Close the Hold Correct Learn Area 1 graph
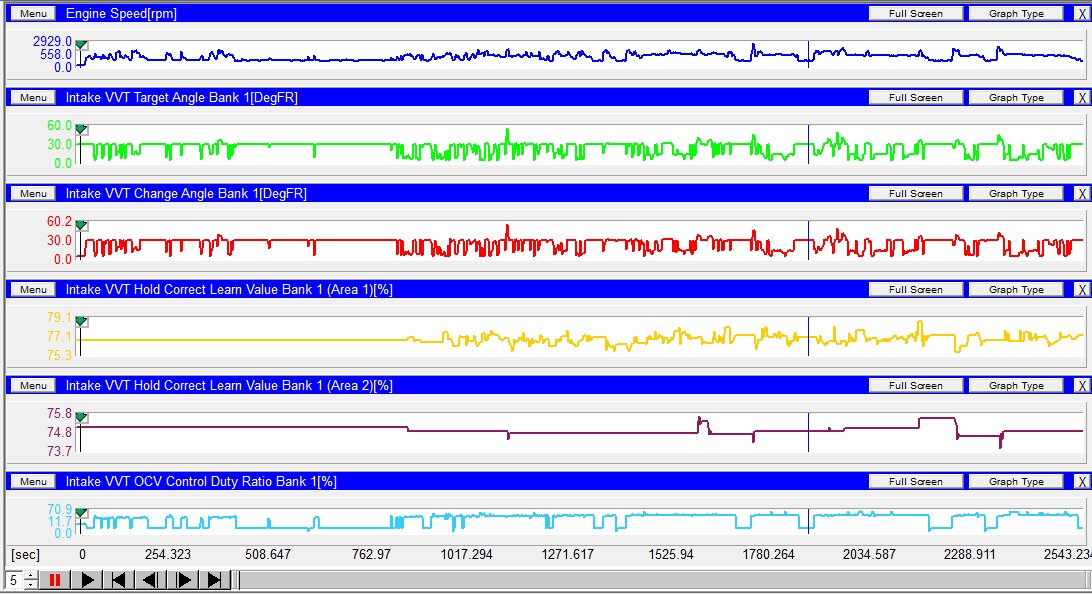The image size is (1092, 595). (x=1082, y=289)
